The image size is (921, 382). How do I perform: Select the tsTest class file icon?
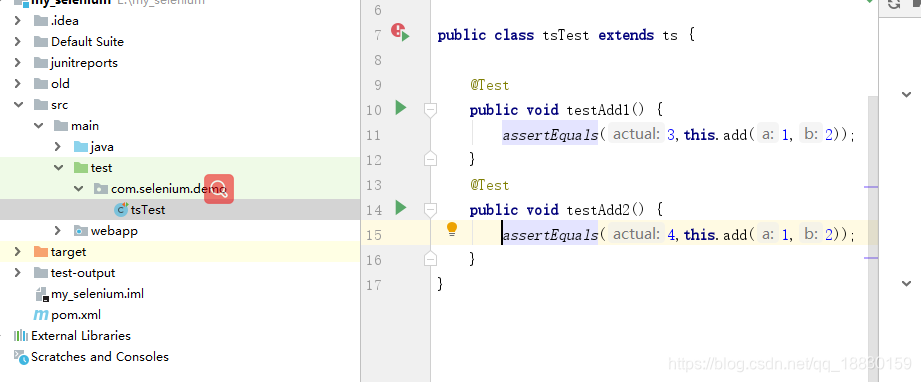click(x=121, y=209)
